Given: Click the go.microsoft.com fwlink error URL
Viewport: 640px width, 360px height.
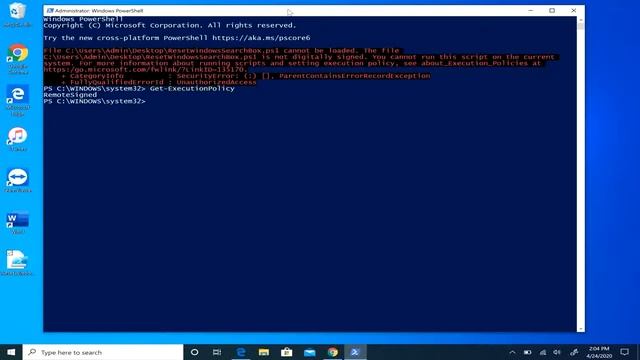Looking at the screenshot, I should coord(145,69).
